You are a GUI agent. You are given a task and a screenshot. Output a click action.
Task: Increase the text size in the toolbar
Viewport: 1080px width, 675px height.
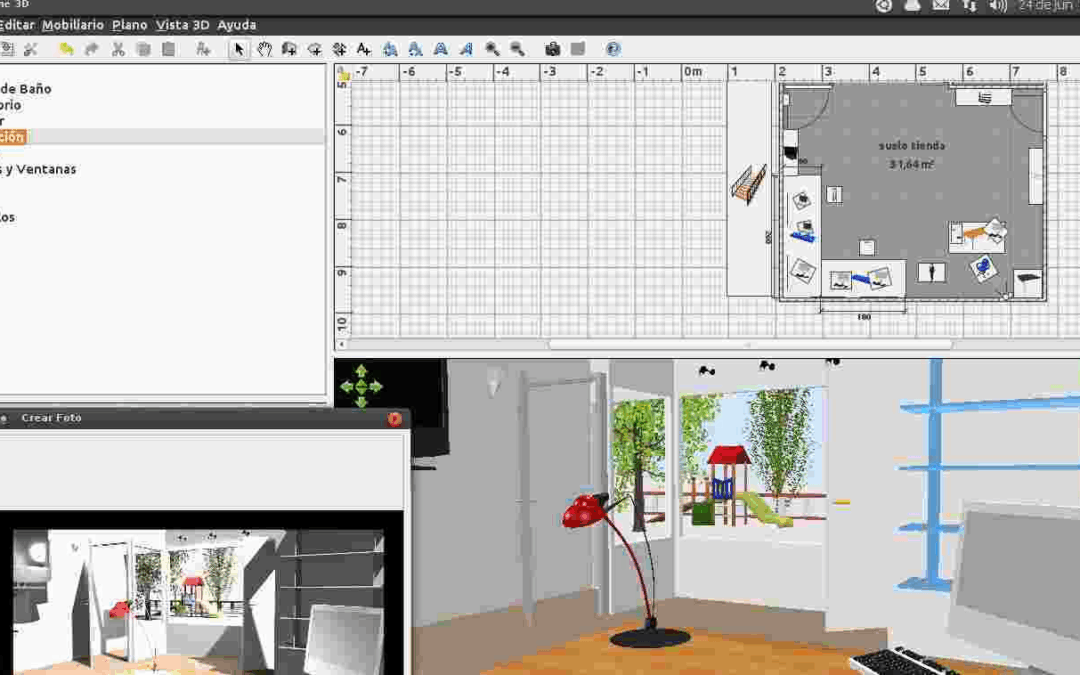click(x=390, y=49)
